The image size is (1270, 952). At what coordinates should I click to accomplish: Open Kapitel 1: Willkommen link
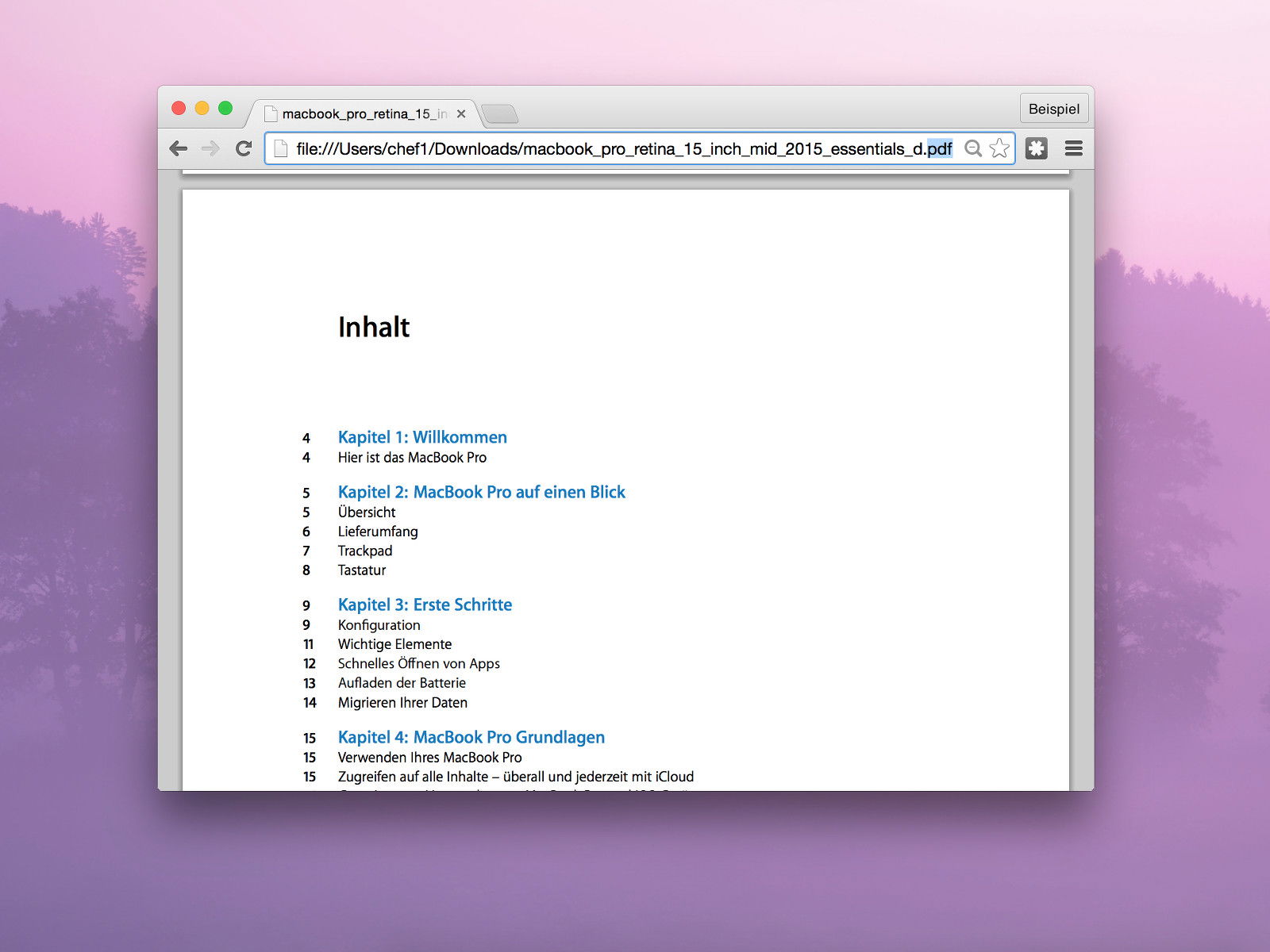pos(422,437)
